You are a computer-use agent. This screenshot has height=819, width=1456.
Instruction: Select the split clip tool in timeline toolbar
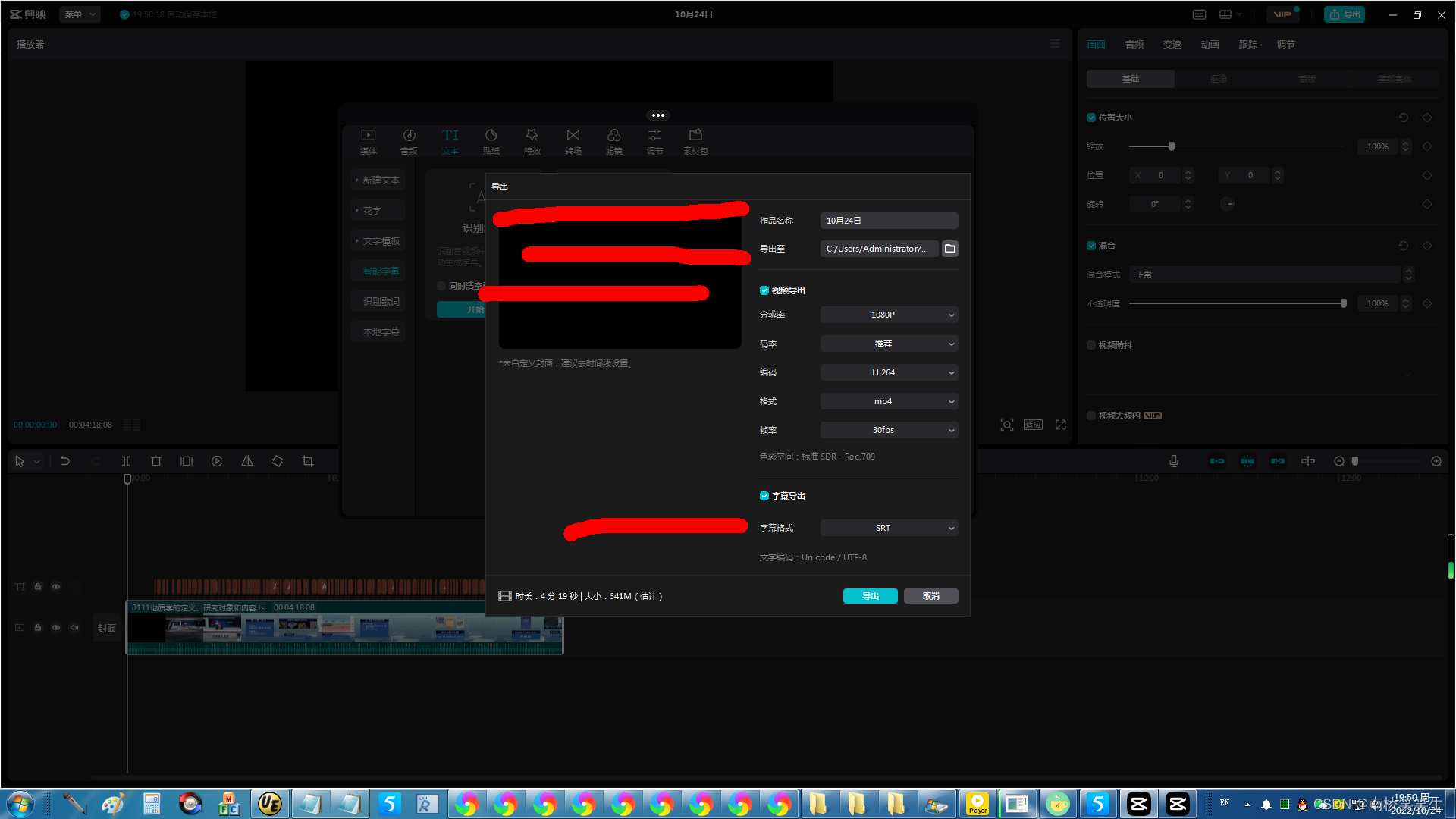(x=126, y=461)
